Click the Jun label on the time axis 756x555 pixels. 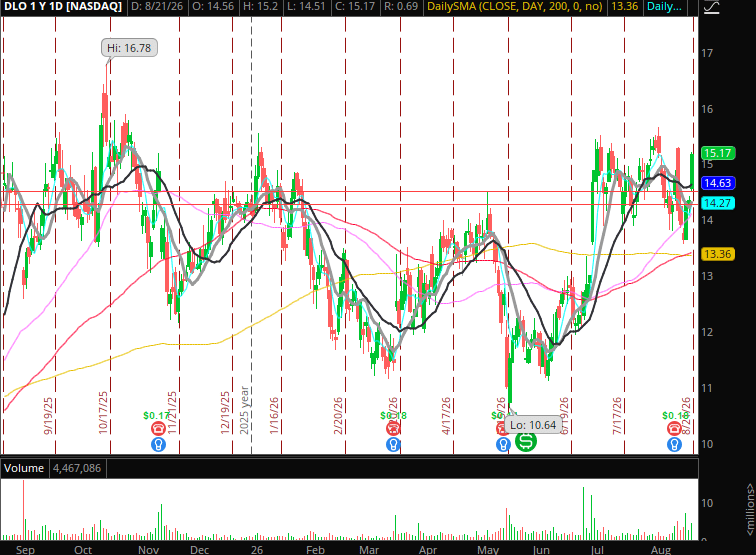tap(541, 550)
